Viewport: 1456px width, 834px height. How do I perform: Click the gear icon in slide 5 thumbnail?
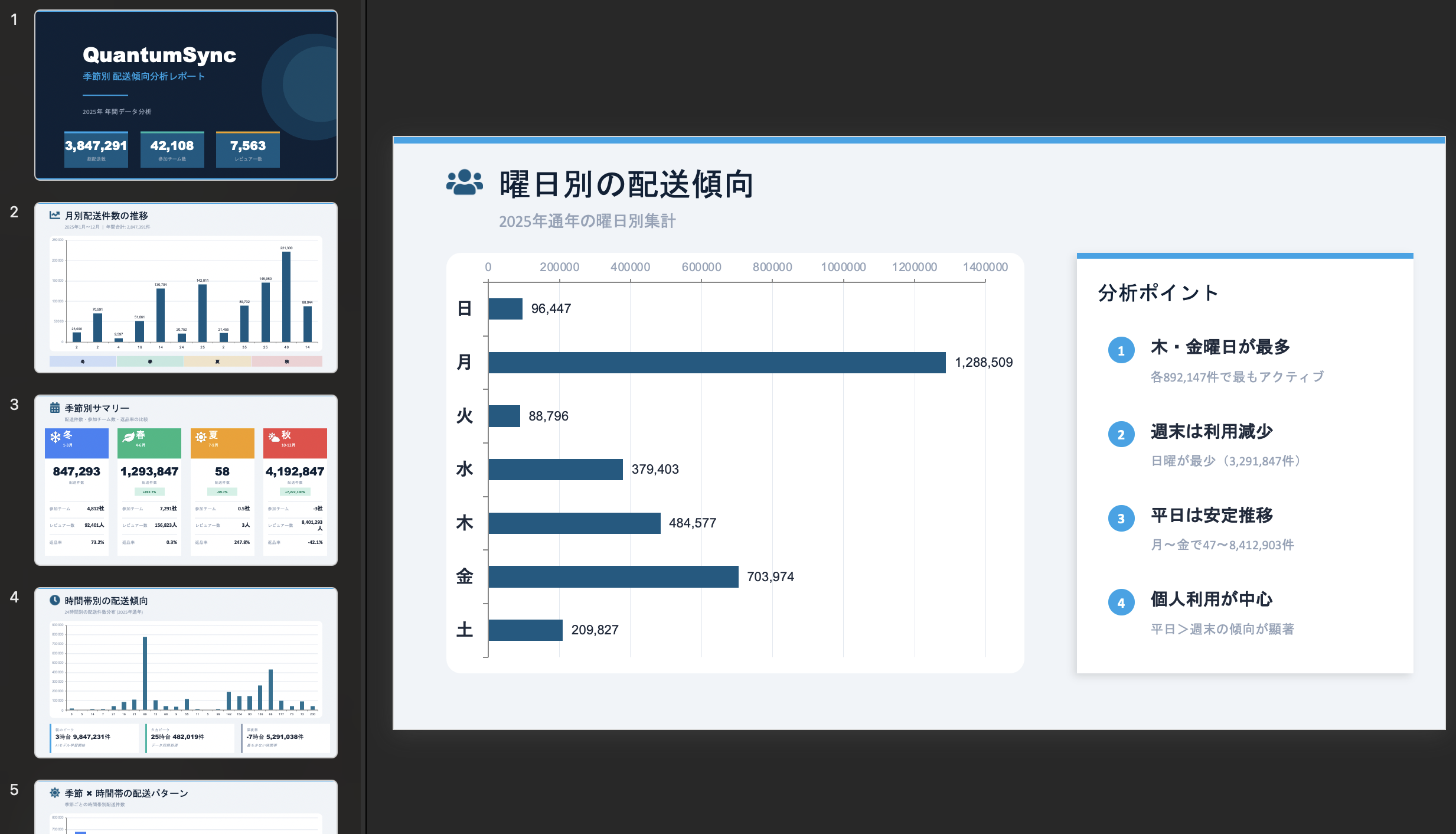click(54, 793)
